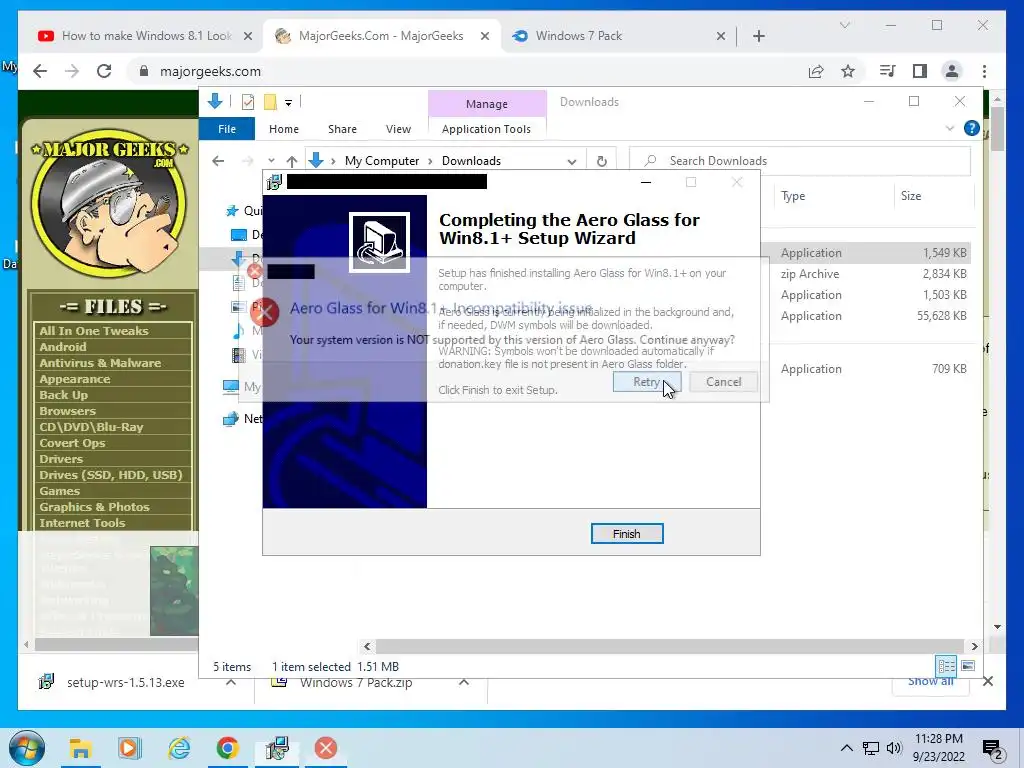Switch to large icons view layout

[968, 665]
